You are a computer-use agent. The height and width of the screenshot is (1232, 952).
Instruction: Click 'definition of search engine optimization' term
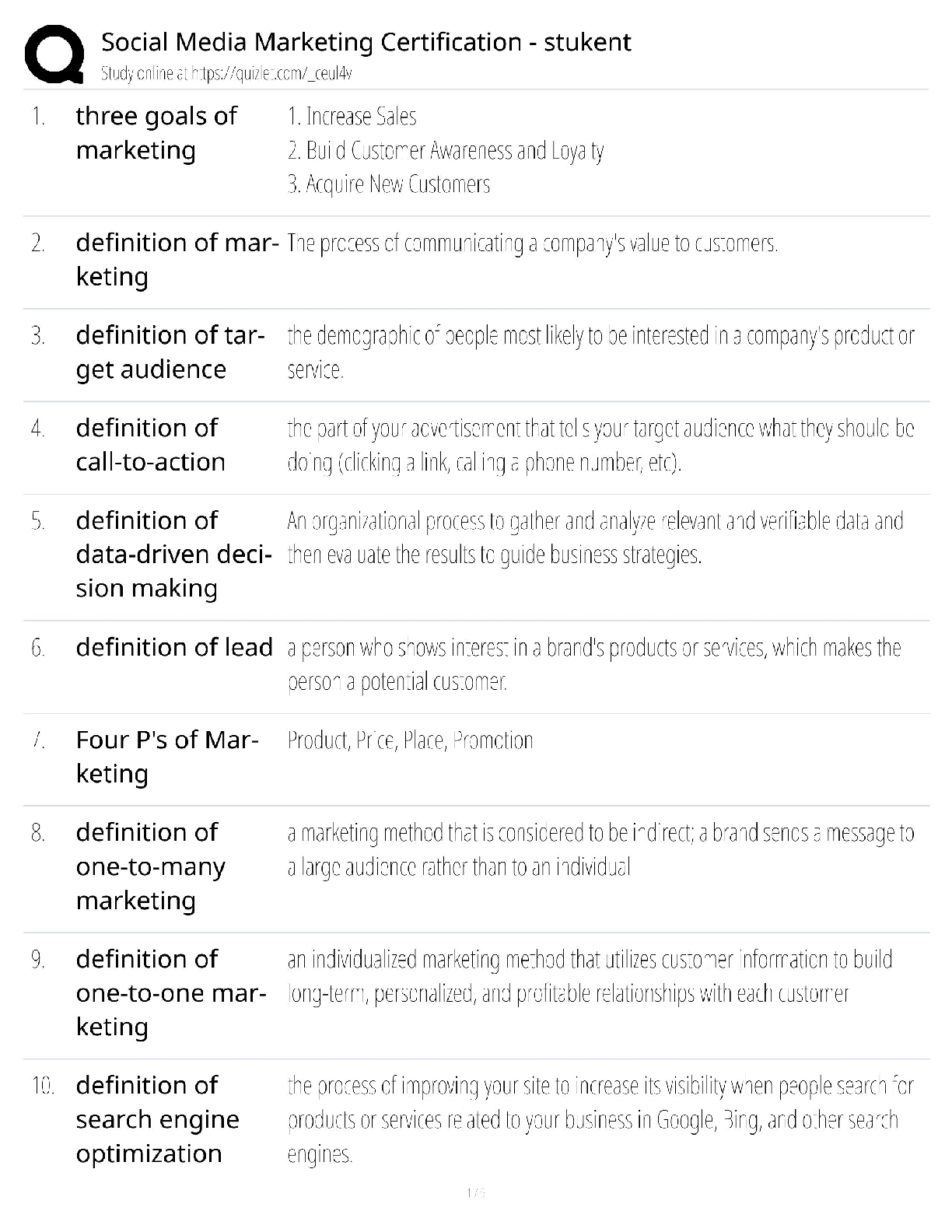[157, 1119]
